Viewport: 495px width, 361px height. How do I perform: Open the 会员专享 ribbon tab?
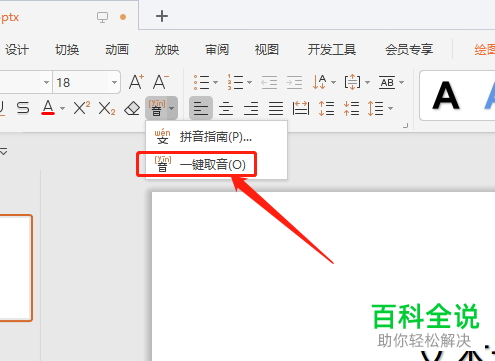pyautogui.click(x=409, y=50)
